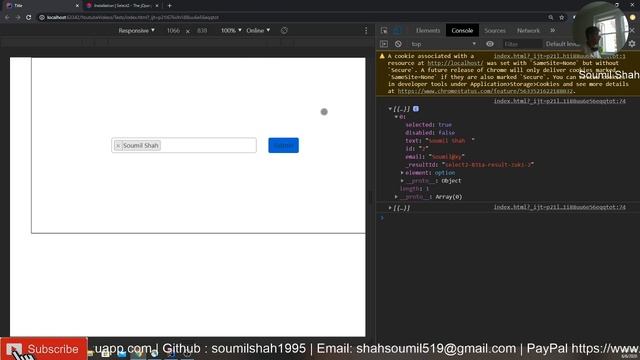Edit the viewport height value
The image size is (640, 360).
point(202,31)
